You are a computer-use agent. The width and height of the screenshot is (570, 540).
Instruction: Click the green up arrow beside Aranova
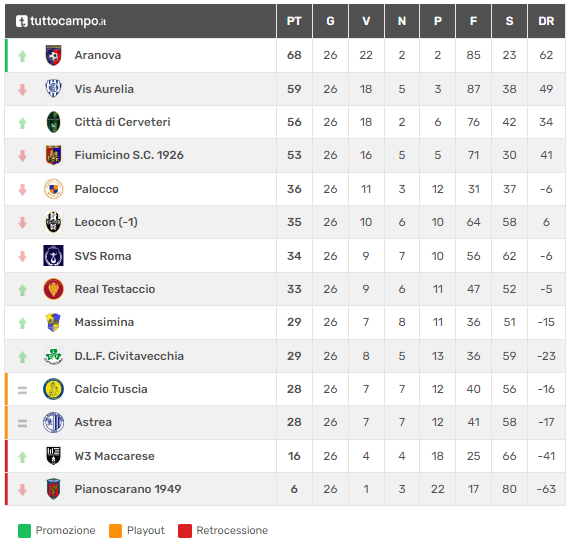tap(23, 56)
